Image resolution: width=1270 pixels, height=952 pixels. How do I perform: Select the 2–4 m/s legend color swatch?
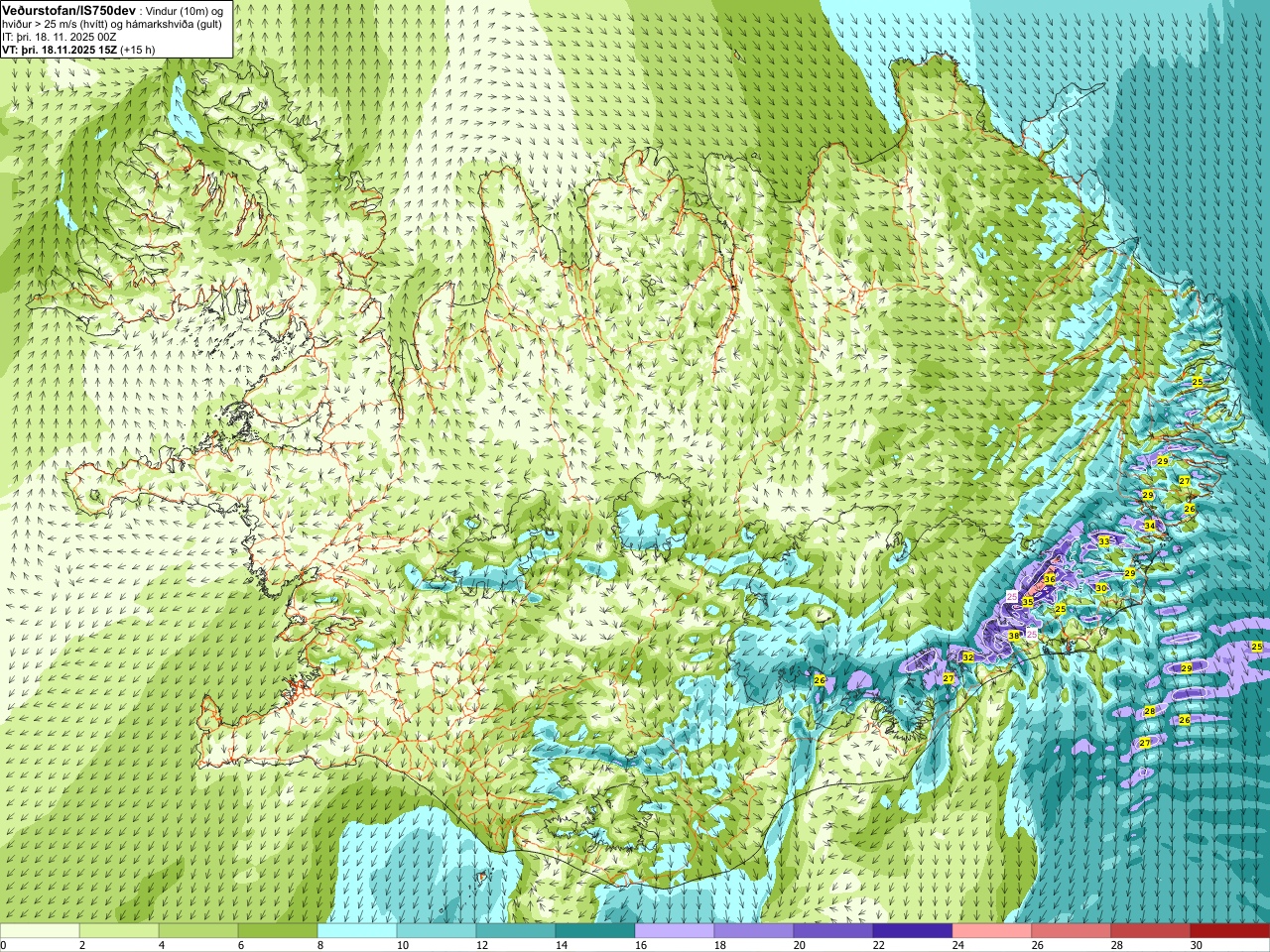(119, 931)
